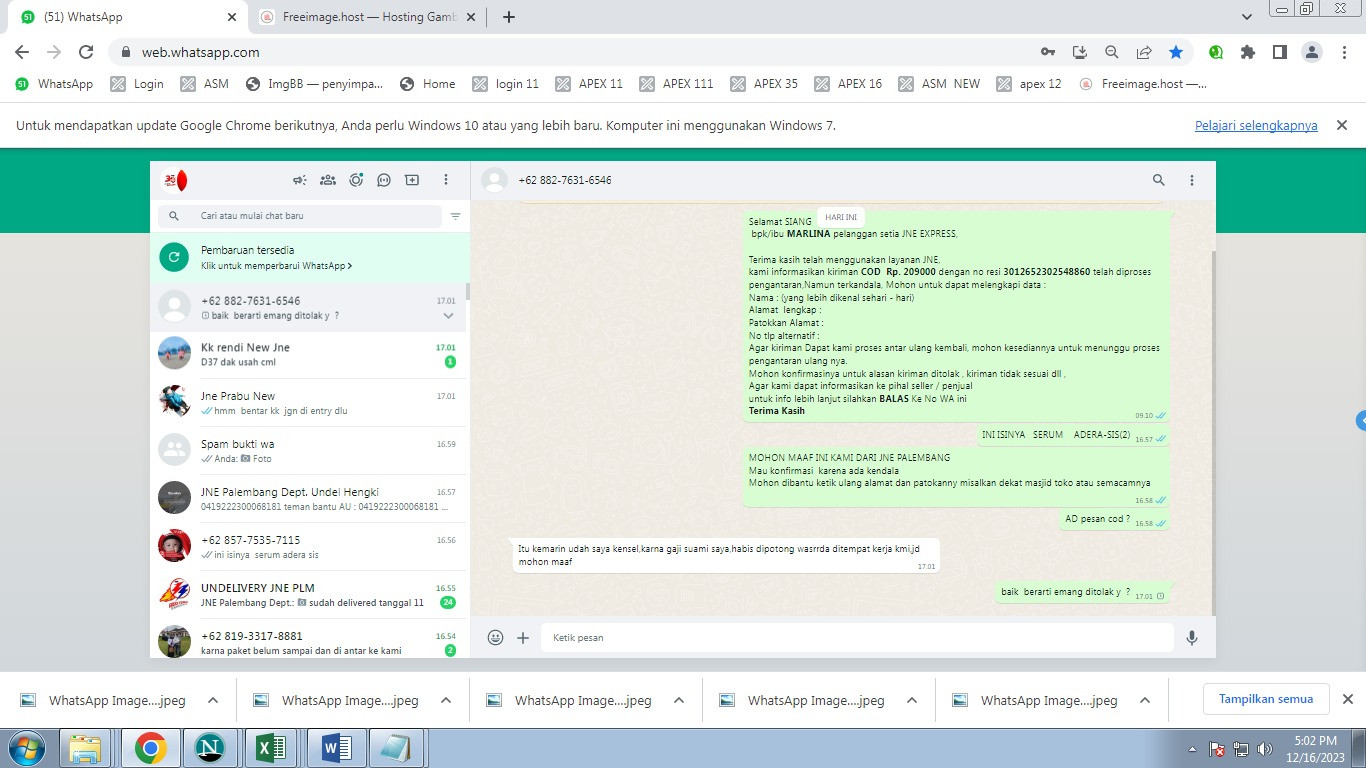Click the message 'AD pesan cod ?'

[1115, 520]
